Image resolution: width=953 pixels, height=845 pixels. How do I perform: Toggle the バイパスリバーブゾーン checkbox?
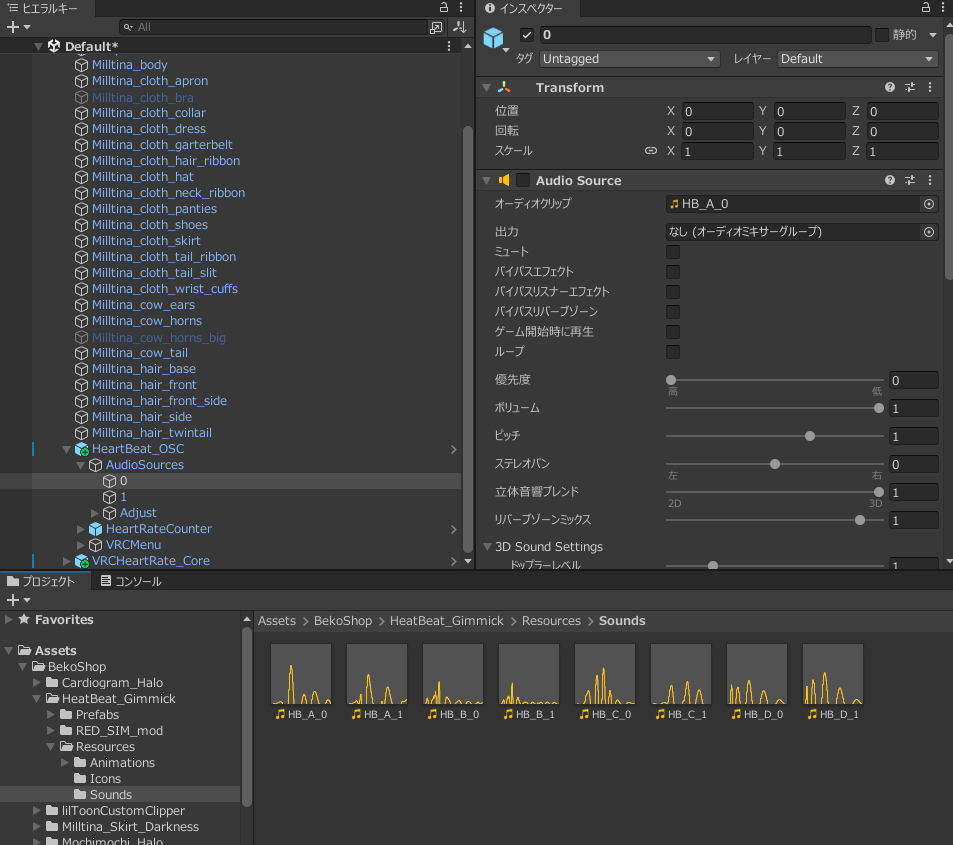point(673,312)
